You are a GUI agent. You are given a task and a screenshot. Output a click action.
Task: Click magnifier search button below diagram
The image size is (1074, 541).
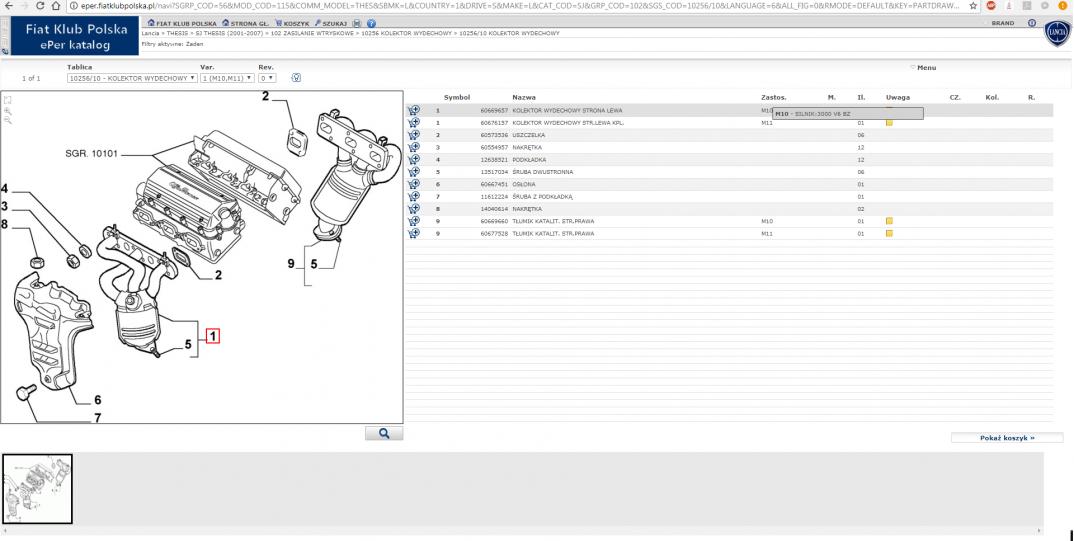(384, 433)
